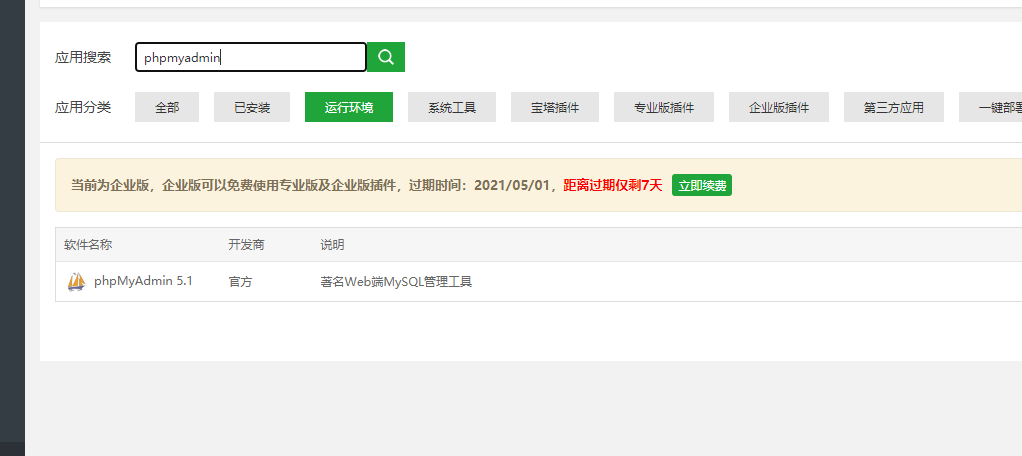The image size is (1022, 456).
Task: Open the 专业版插件 category
Action: tap(664, 107)
